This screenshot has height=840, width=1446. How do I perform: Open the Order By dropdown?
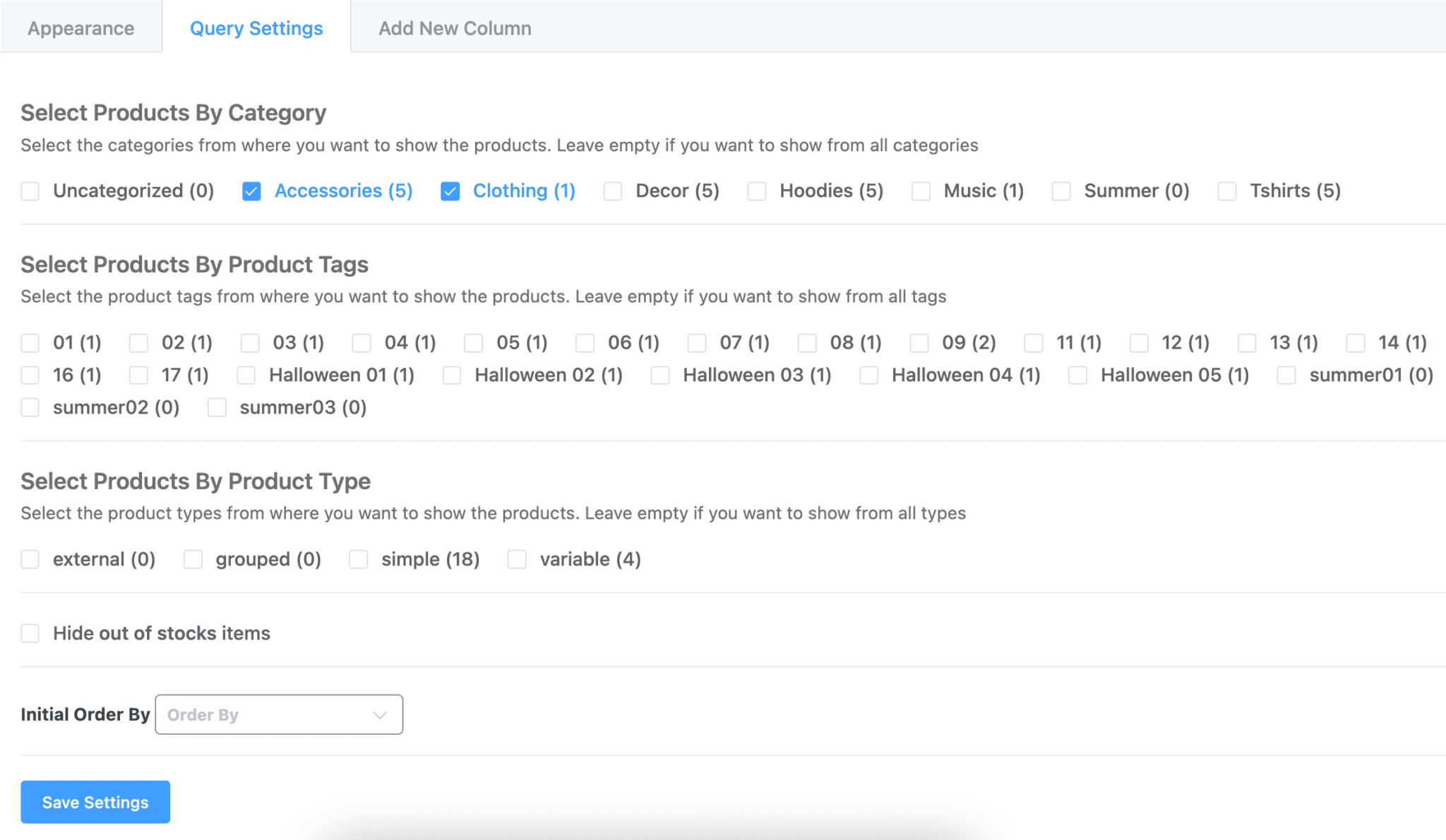pos(278,714)
